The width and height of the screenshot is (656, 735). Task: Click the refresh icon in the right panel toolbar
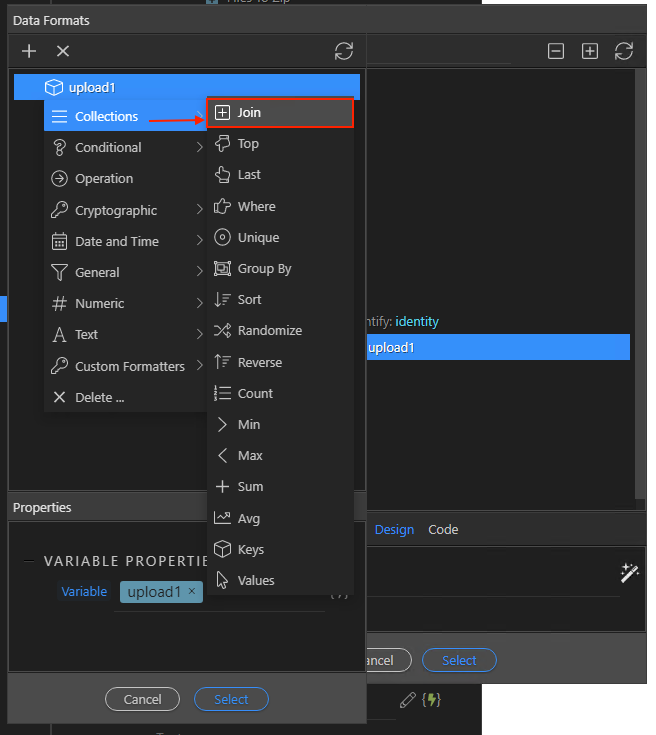tap(624, 51)
